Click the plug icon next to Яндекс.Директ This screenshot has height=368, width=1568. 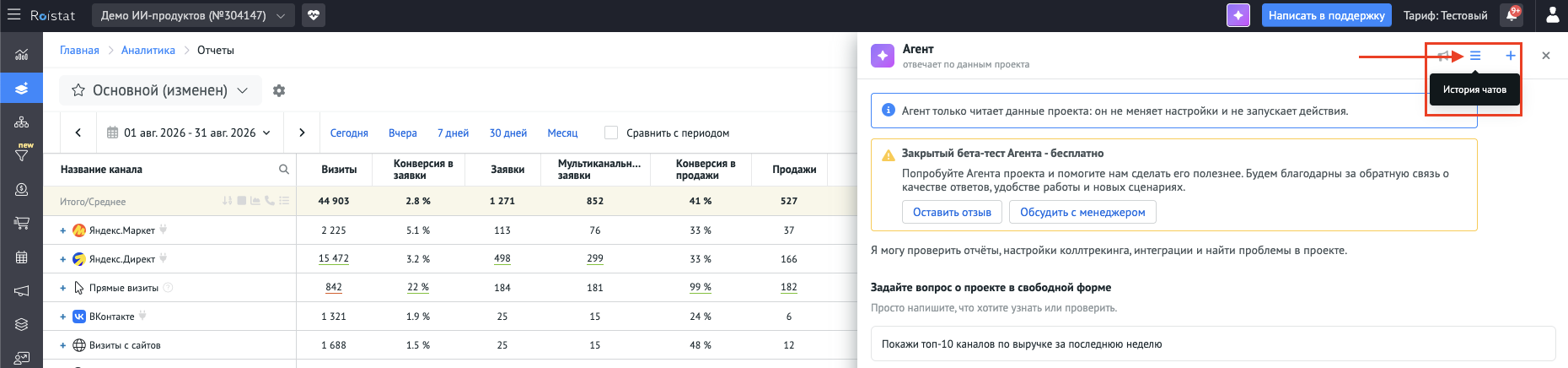click(164, 258)
